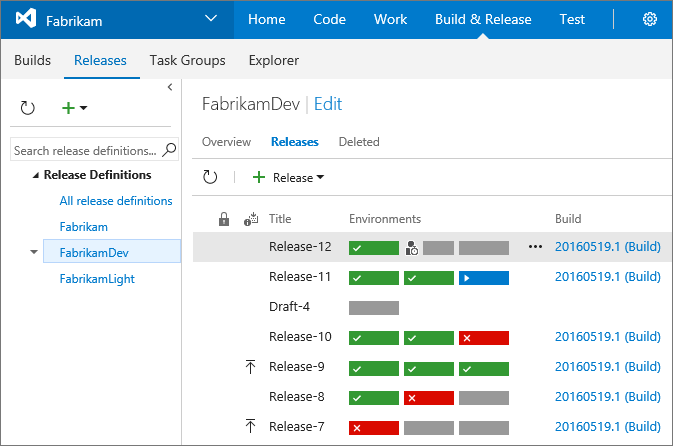Click the pending approval icon on Release-12

tap(411, 247)
